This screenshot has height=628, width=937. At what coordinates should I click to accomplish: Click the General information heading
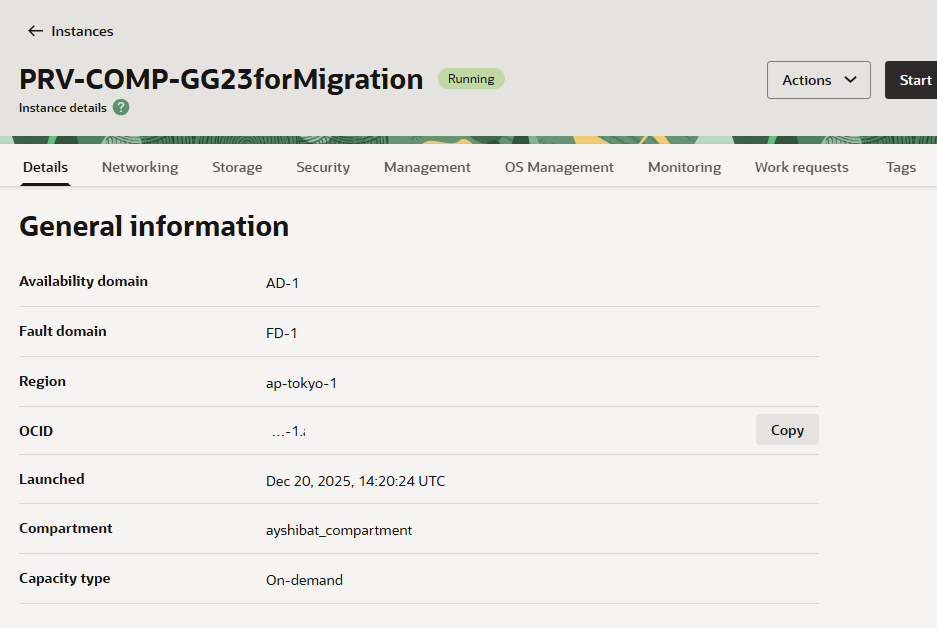point(154,226)
